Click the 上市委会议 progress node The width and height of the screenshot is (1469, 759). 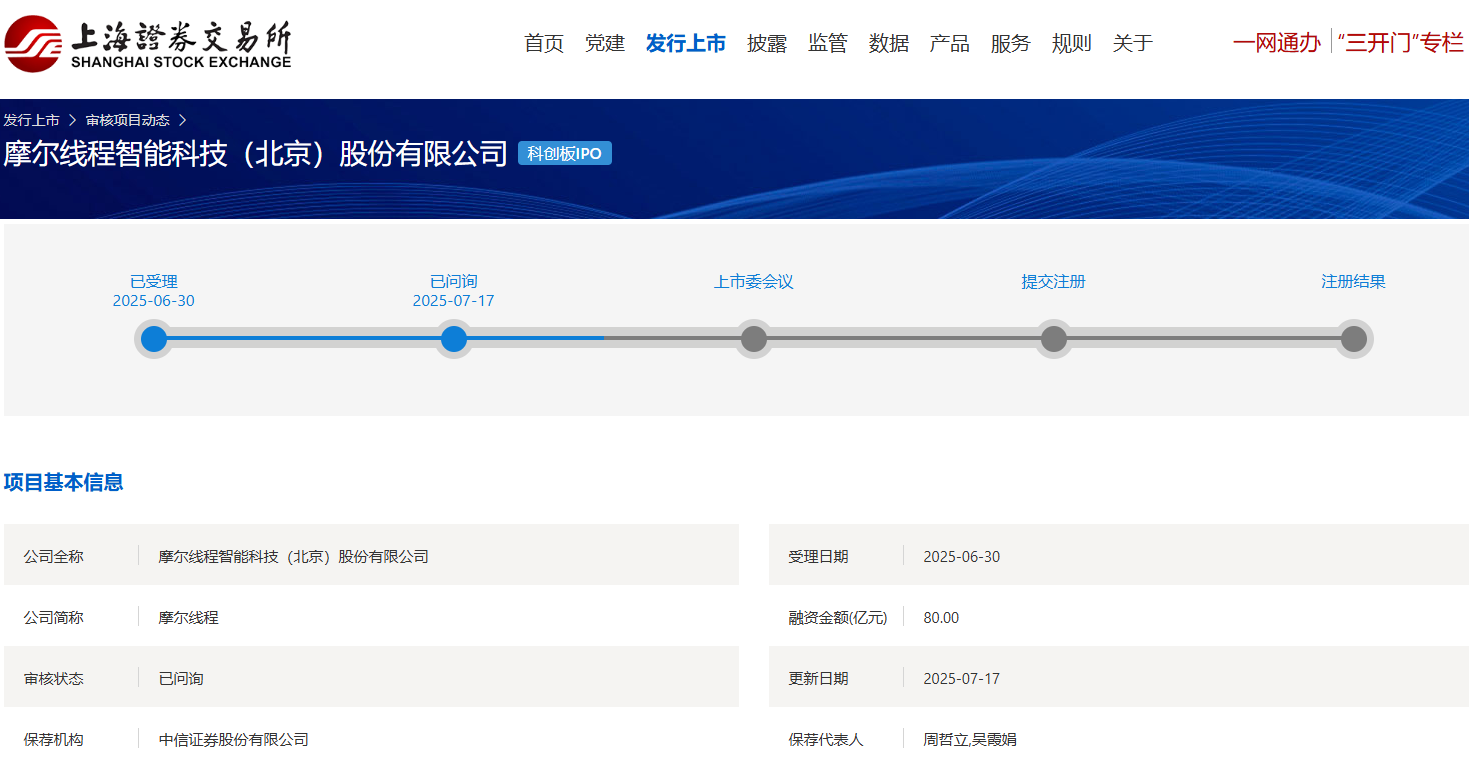pyautogui.click(x=754, y=339)
